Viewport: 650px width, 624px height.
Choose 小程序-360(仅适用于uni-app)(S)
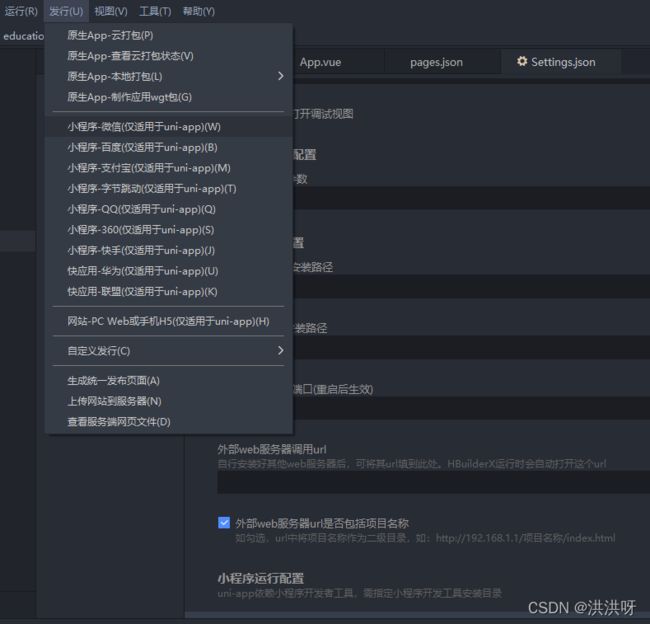pyautogui.click(x=169, y=230)
